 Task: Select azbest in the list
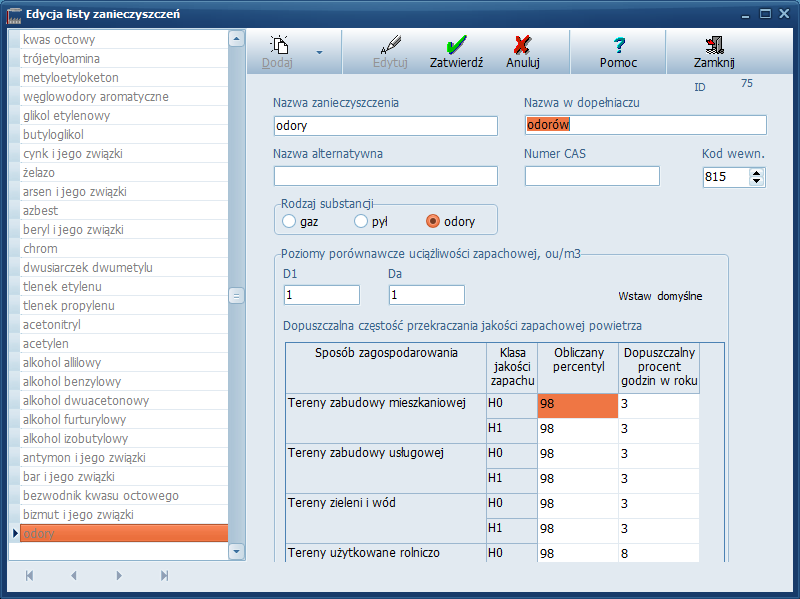click(x=124, y=211)
